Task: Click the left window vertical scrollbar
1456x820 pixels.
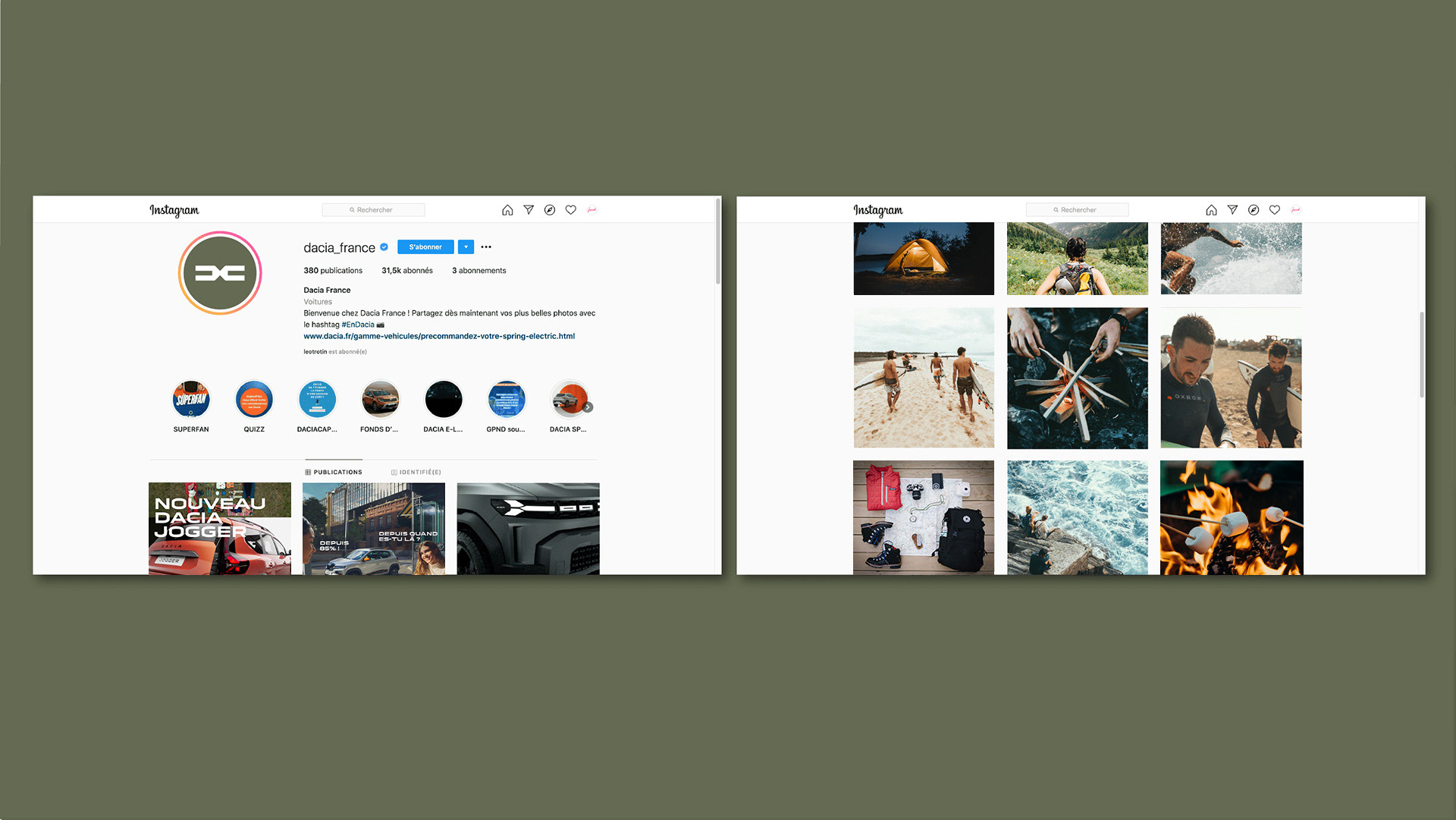Action: [718, 241]
